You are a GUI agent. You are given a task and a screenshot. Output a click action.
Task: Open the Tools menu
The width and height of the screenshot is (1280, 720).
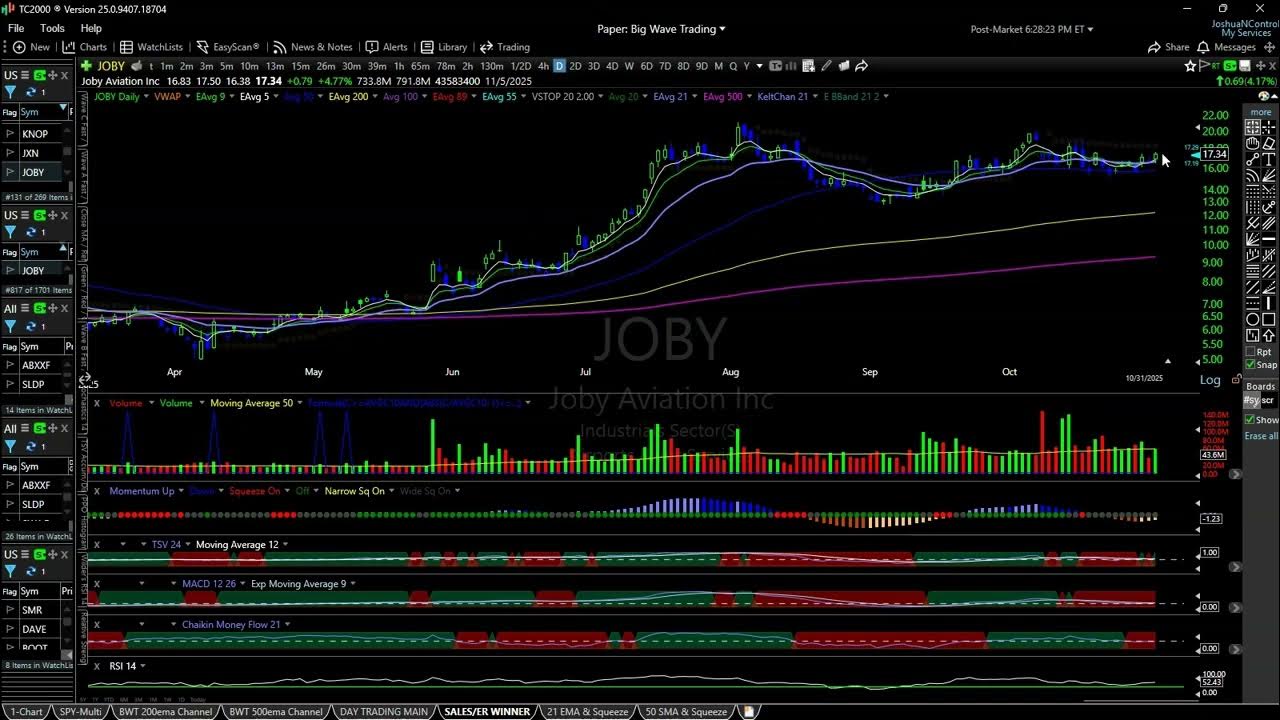coord(52,27)
